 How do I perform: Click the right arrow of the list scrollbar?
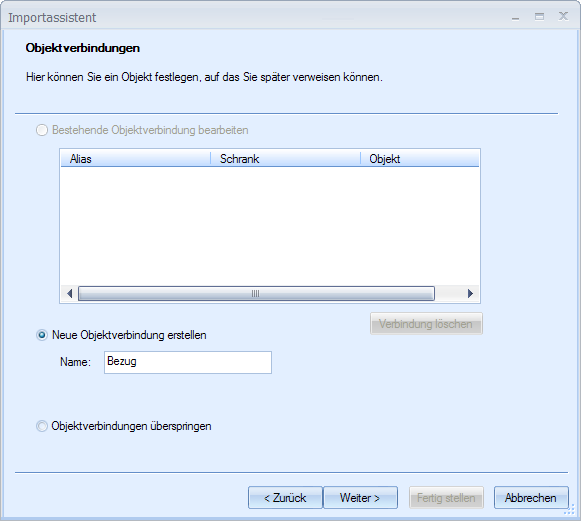click(471, 293)
